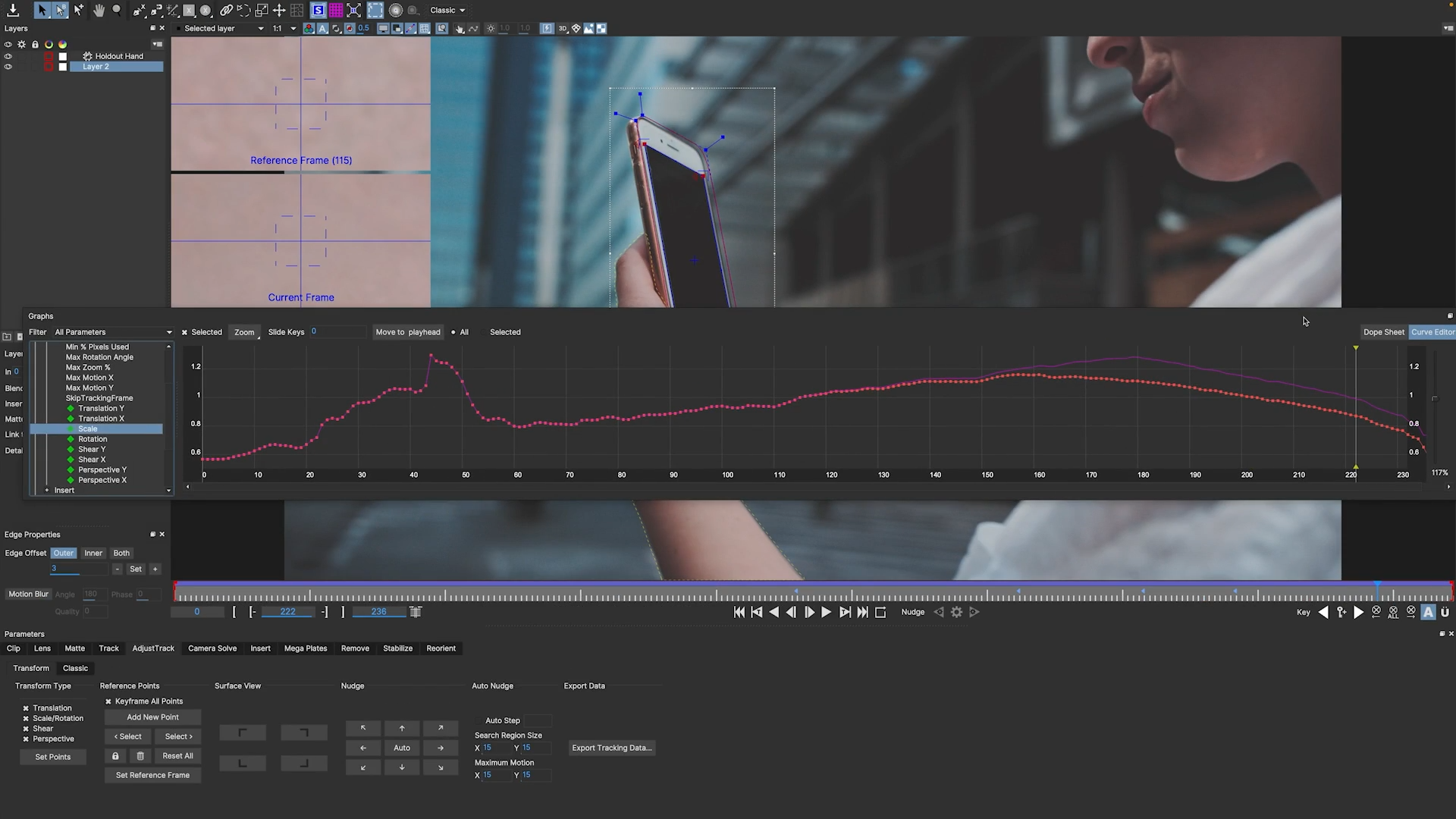1456x819 pixels.
Task: Toggle the Surface 'S' display icon
Action: [318, 11]
